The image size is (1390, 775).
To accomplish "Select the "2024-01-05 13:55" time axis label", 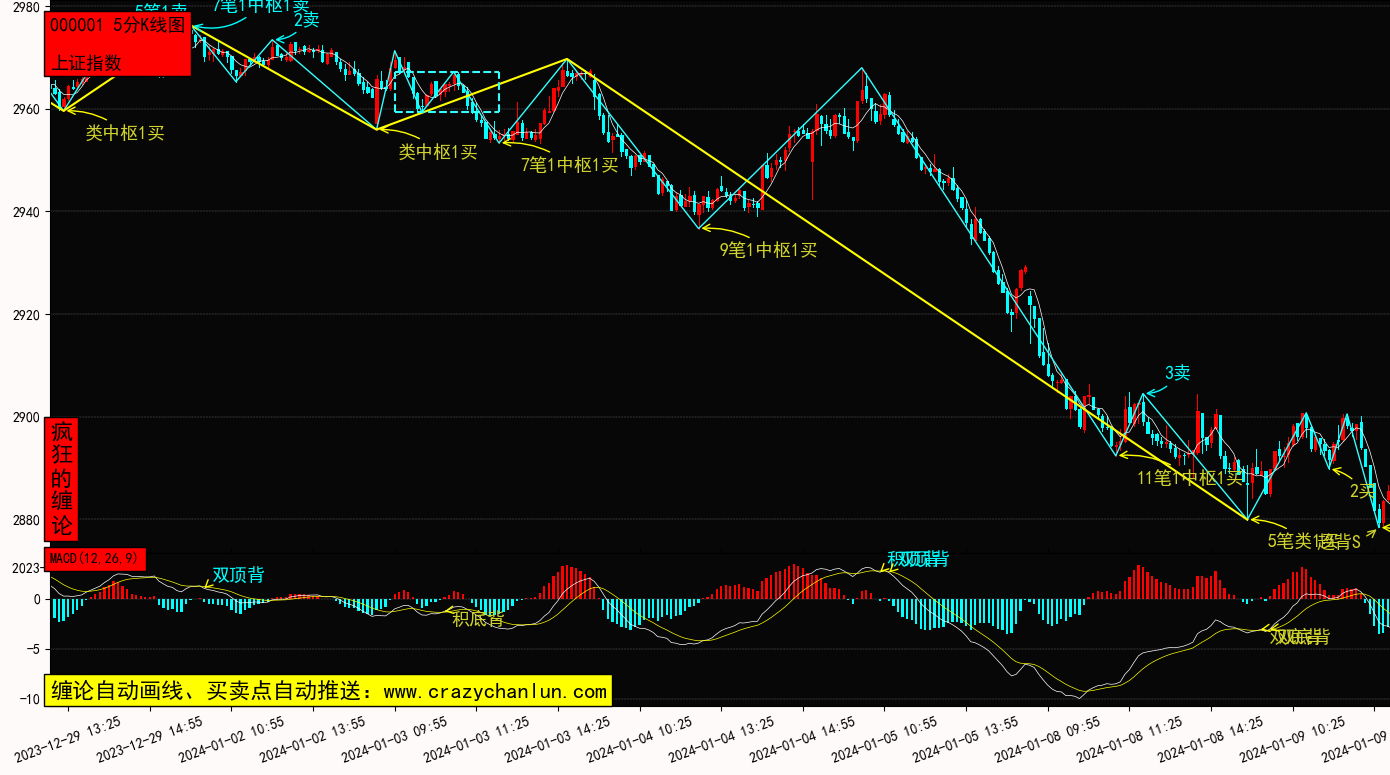I will [967, 740].
